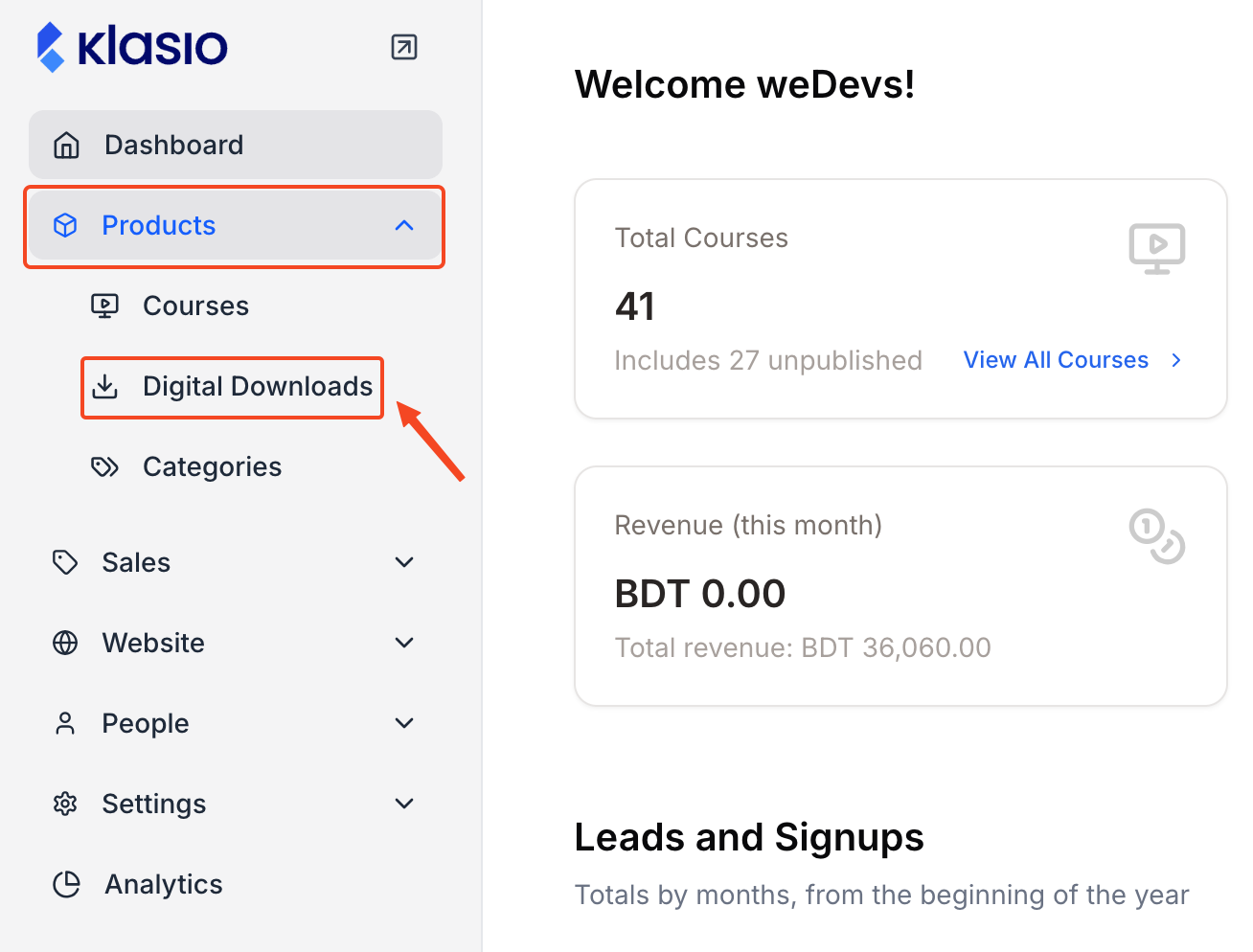The height and width of the screenshot is (952, 1253).
Task: Click the Sales tag icon
Action: pyautogui.click(x=65, y=562)
